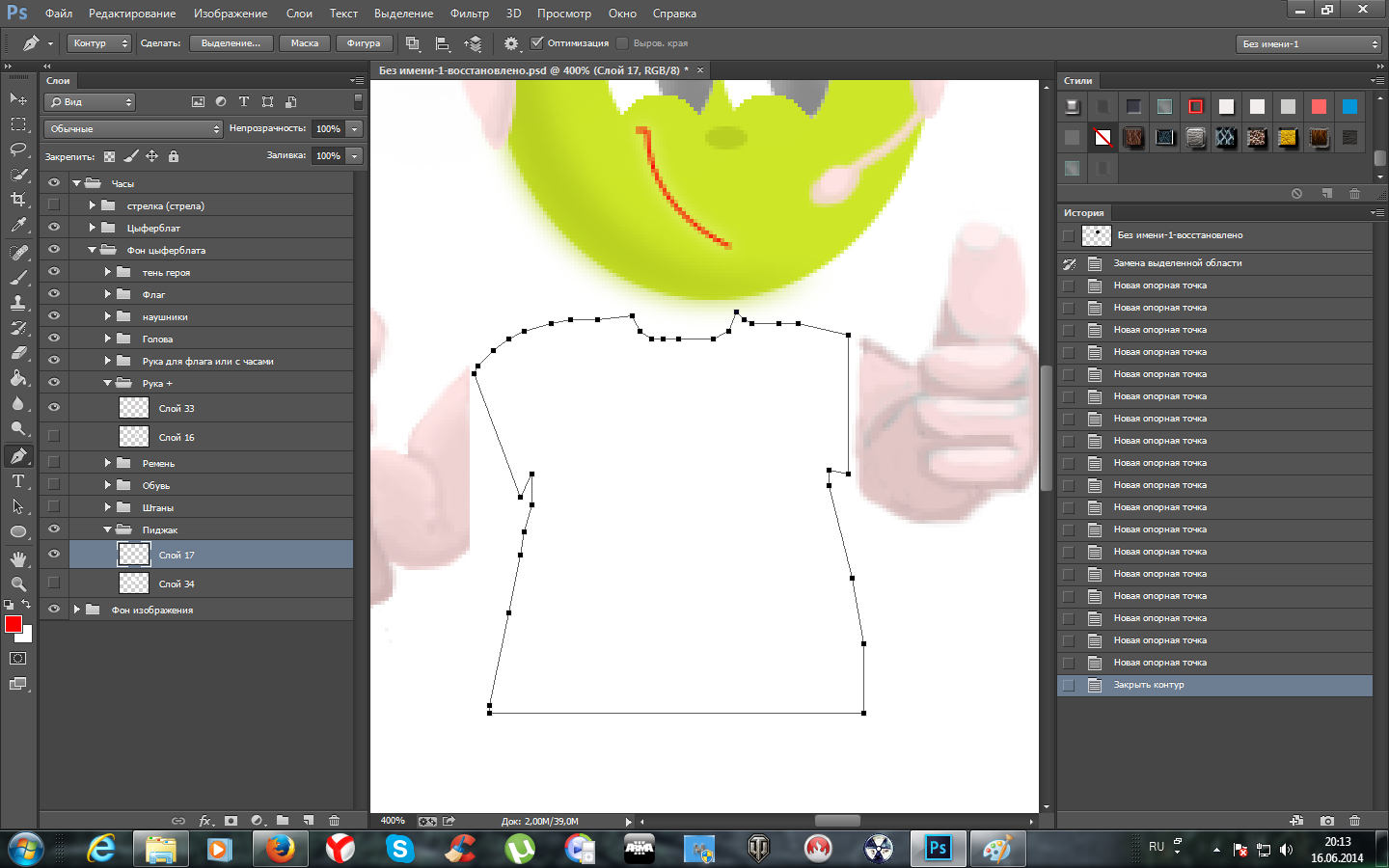Screen dimensions: 1389x868
Task: Select Замена выделенной области history state
Action: click(1215, 263)
